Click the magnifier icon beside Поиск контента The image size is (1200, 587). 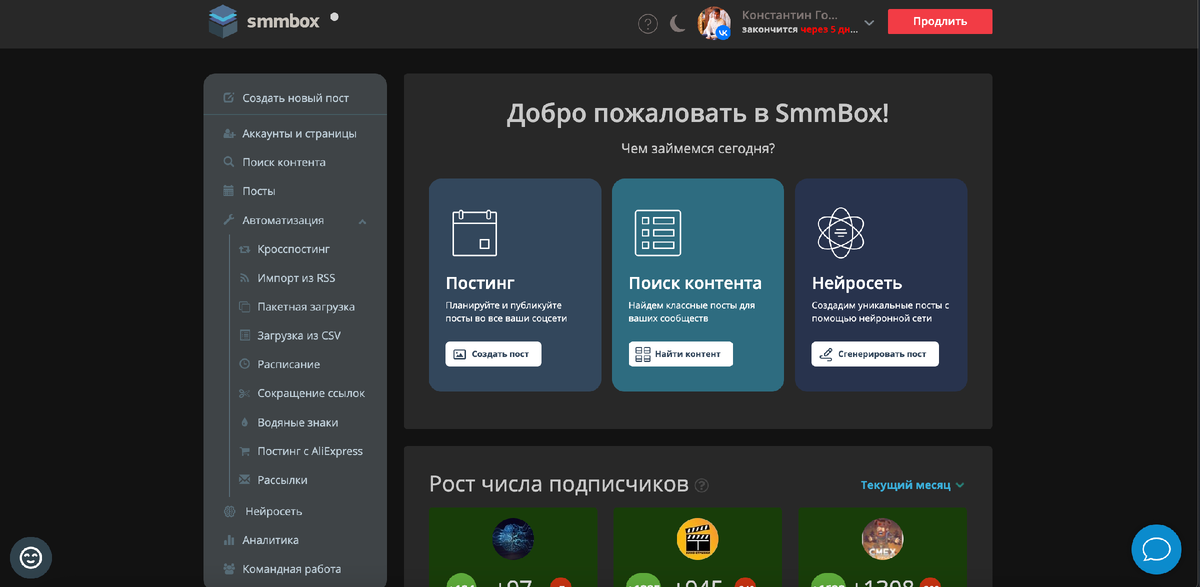[x=229, y=162]
